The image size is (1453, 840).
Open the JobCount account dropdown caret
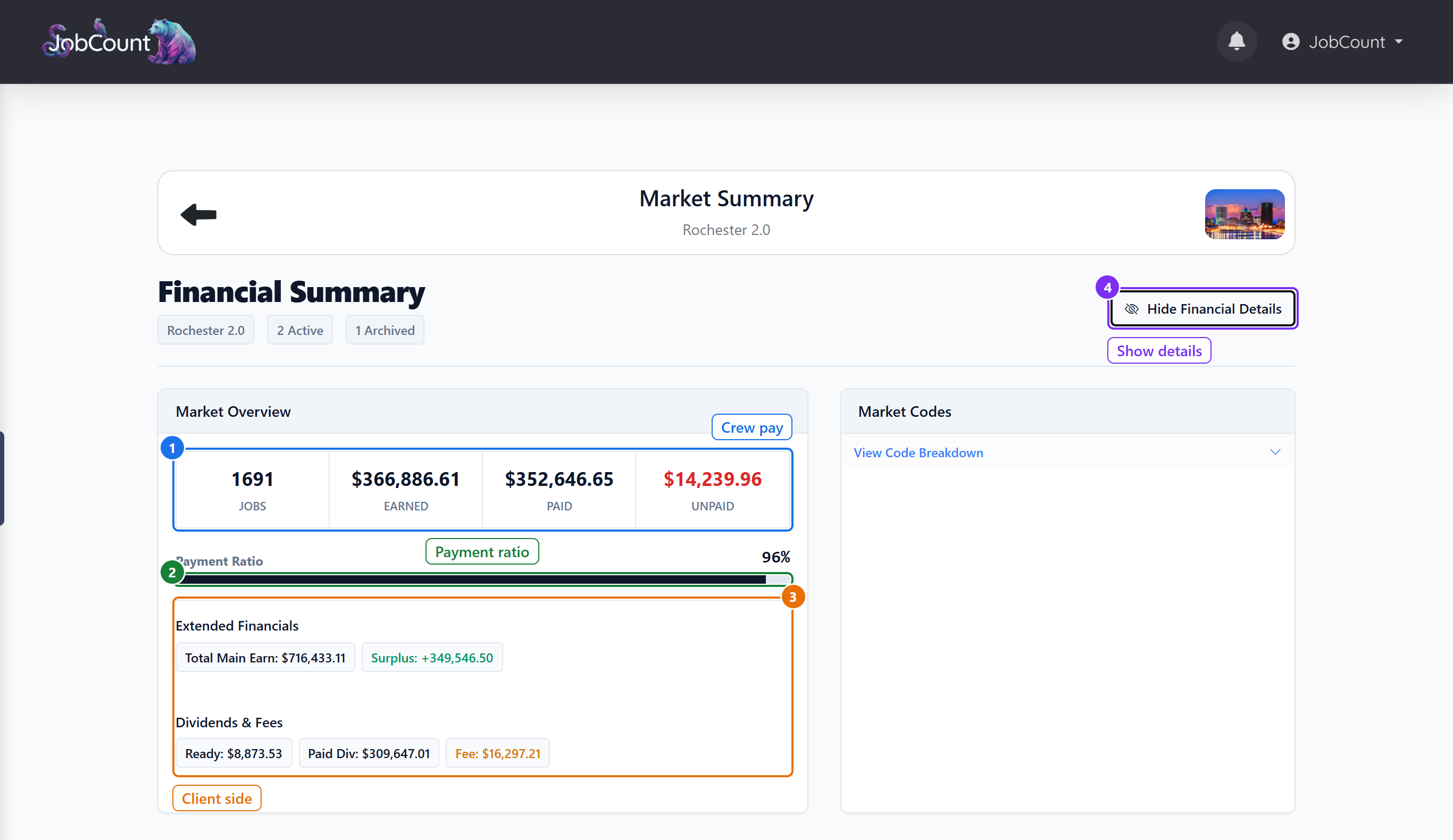click(1399, 41)
